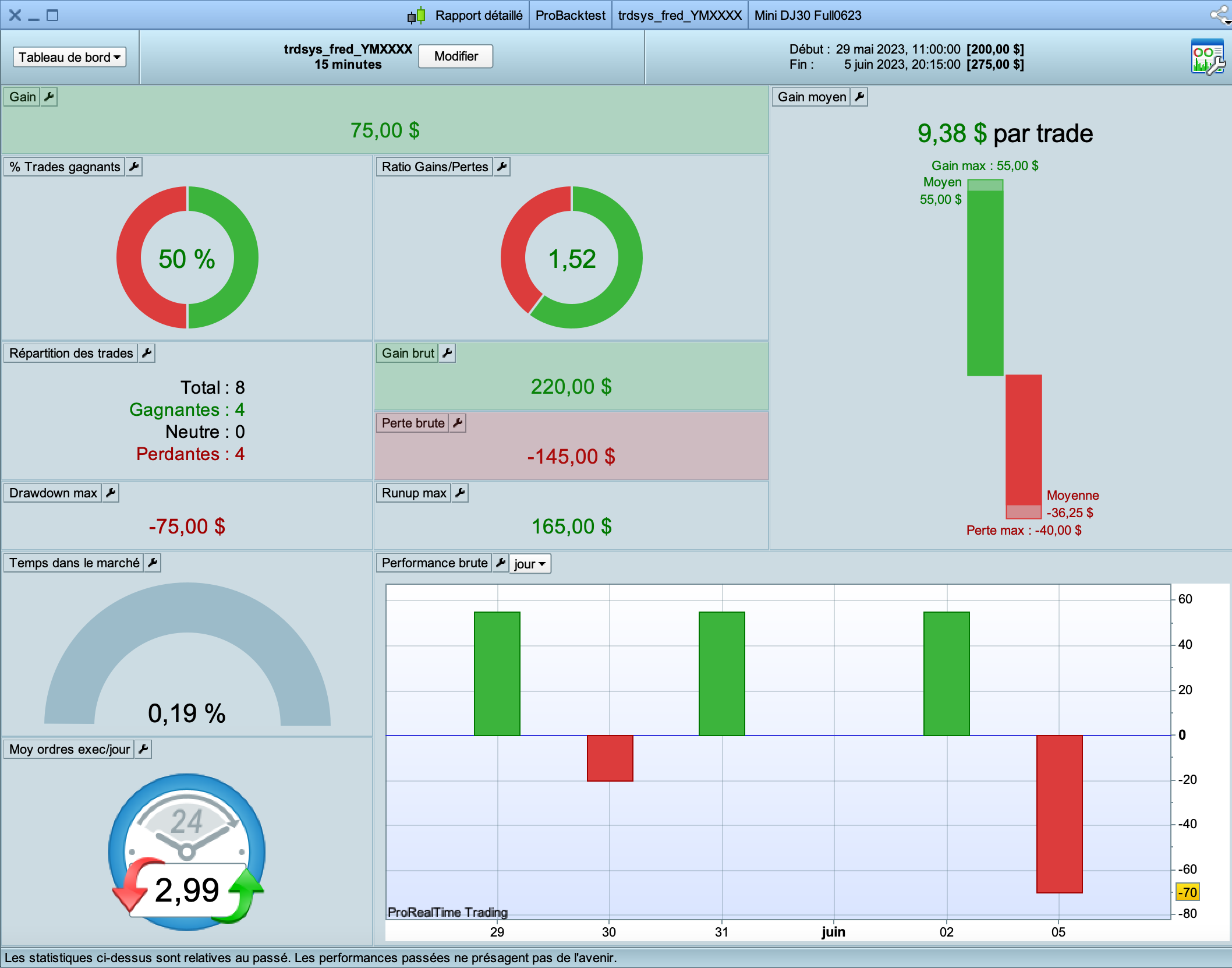
Task: Open settings wrench for % Trades gagnants
Action: [x=134, y=167]
